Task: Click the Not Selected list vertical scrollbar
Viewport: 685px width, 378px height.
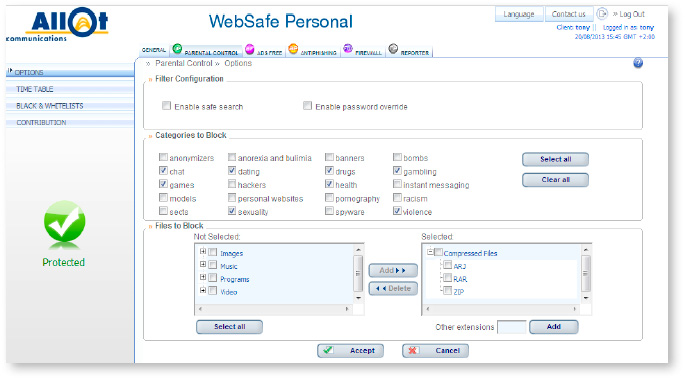Action: point(358,274)
